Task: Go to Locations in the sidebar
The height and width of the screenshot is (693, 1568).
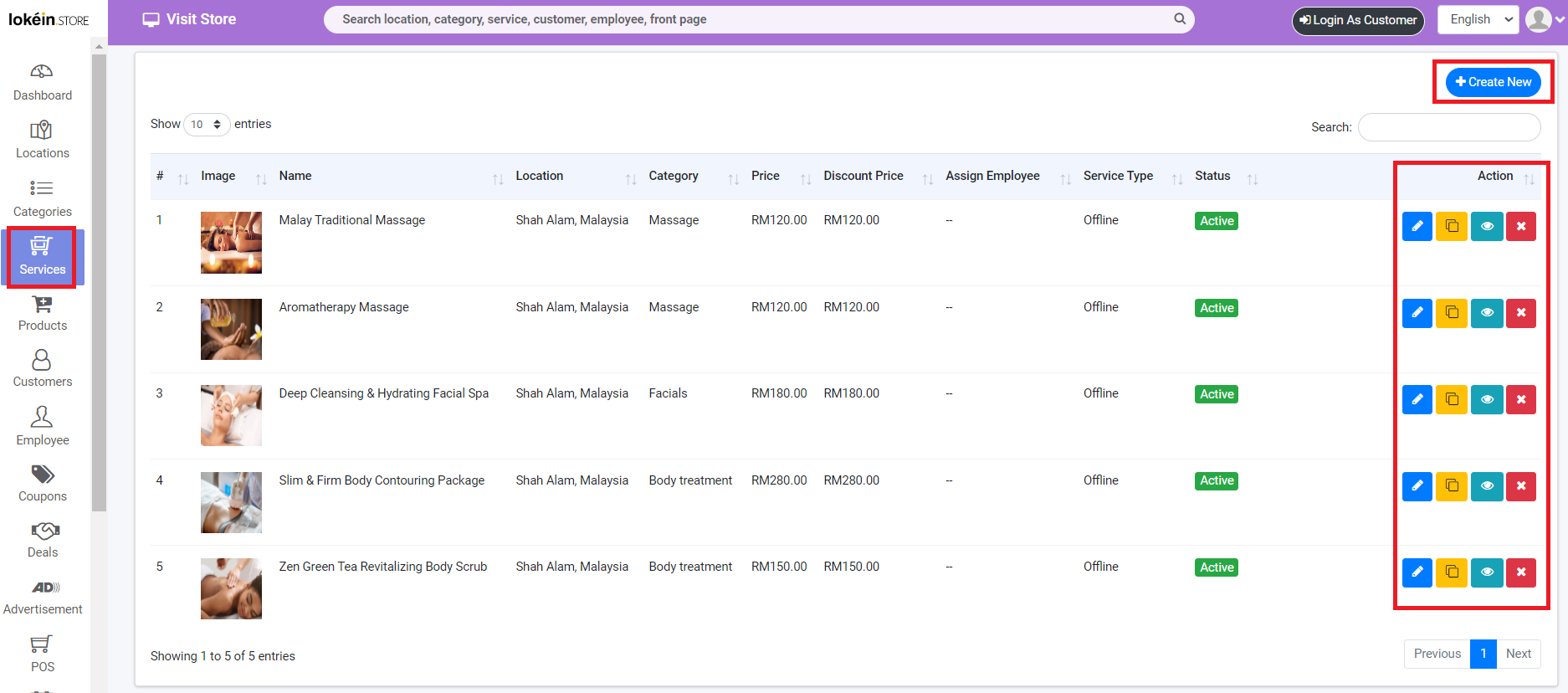Action: coord(42,140)
